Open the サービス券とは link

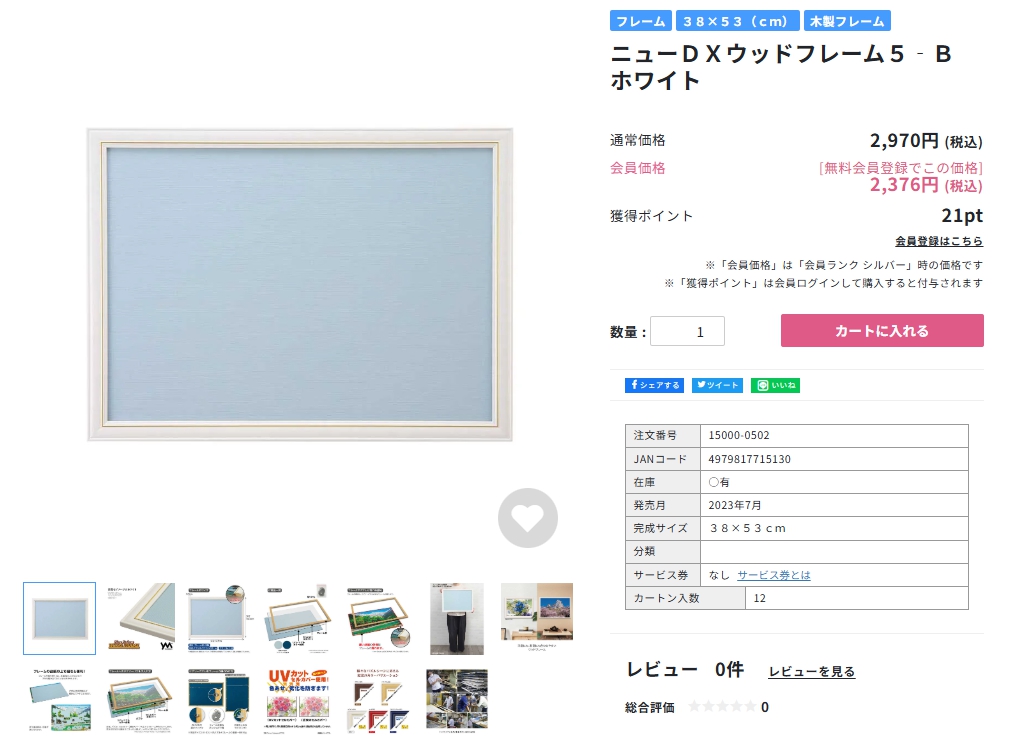[774, 575]
